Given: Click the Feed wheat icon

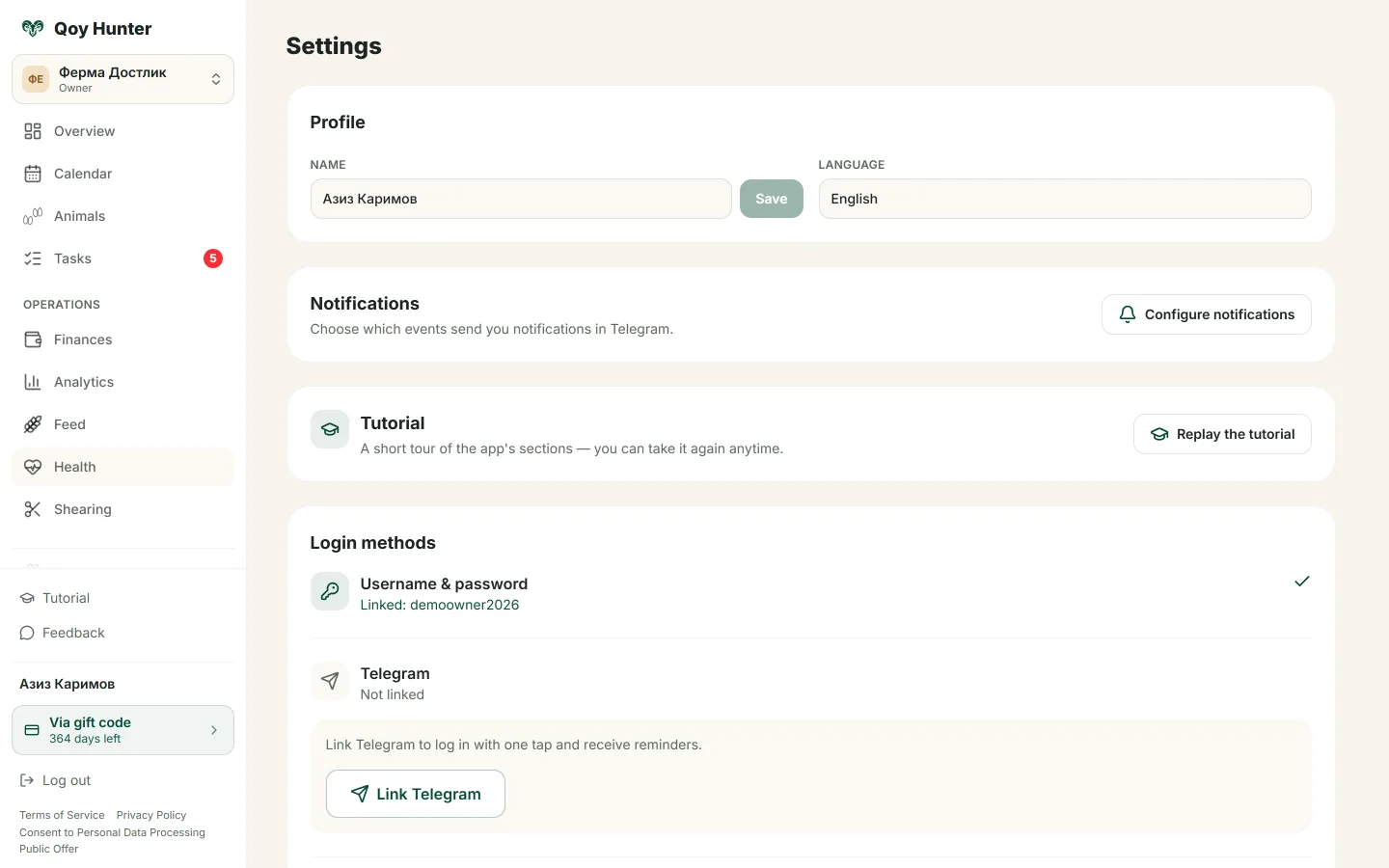Looking at the screenshot, I should [x=33, y=424].
